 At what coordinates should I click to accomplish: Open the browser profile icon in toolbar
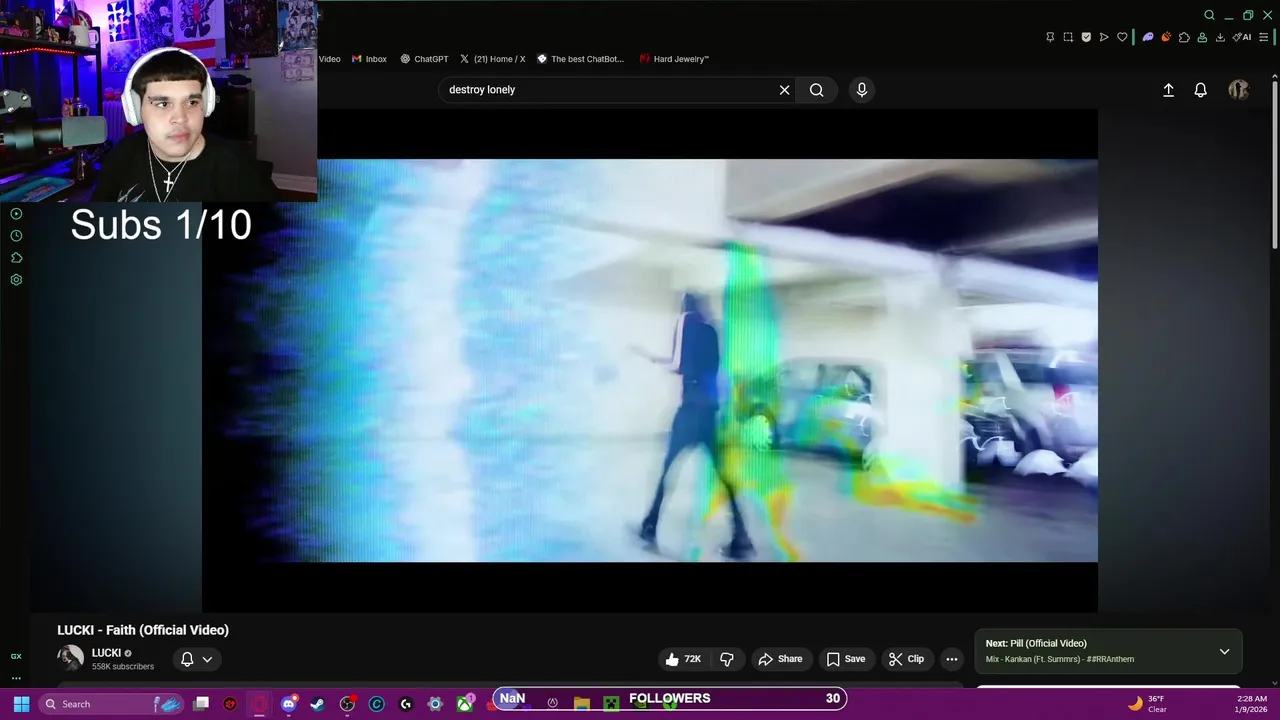click(x=1202, y=37)
